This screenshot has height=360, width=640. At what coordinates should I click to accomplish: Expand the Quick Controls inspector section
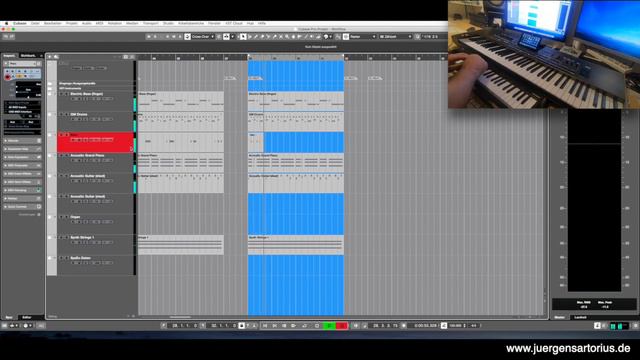[22, 207]
